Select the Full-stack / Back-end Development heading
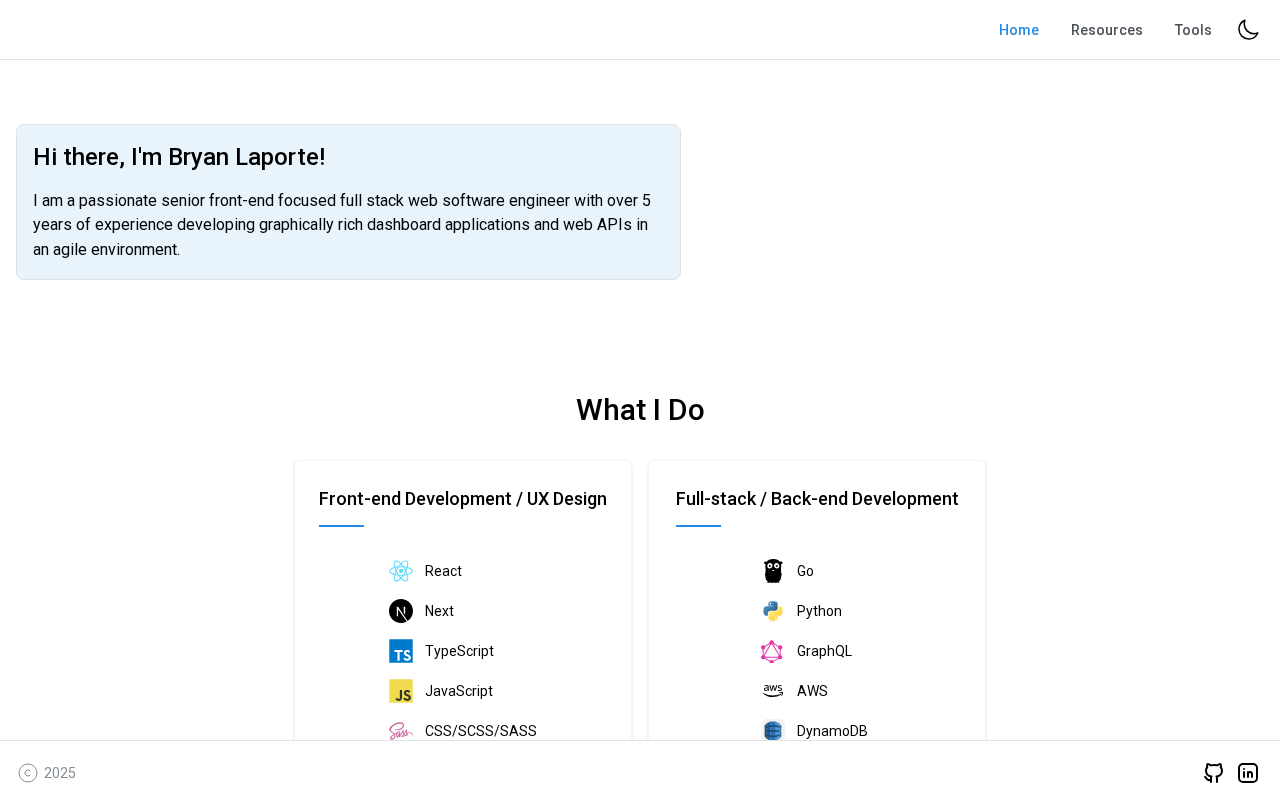Viewport: 1280px width, 800px height. tap(817, 499)
